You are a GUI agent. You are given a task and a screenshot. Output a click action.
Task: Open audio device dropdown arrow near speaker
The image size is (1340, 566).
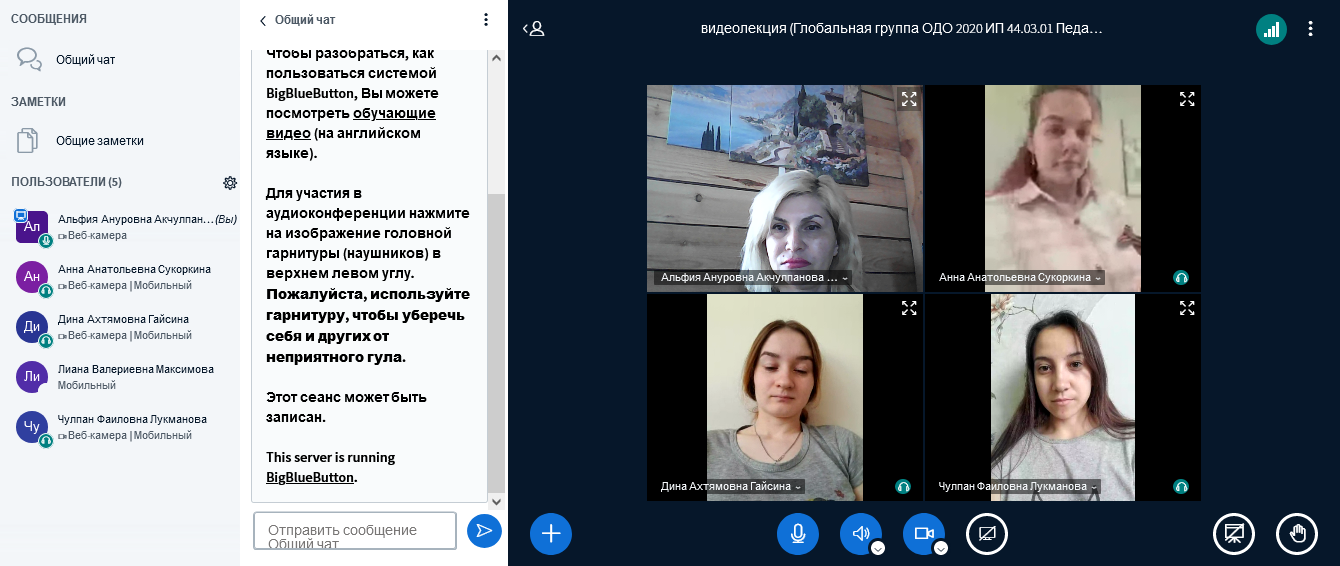point(878,548)
